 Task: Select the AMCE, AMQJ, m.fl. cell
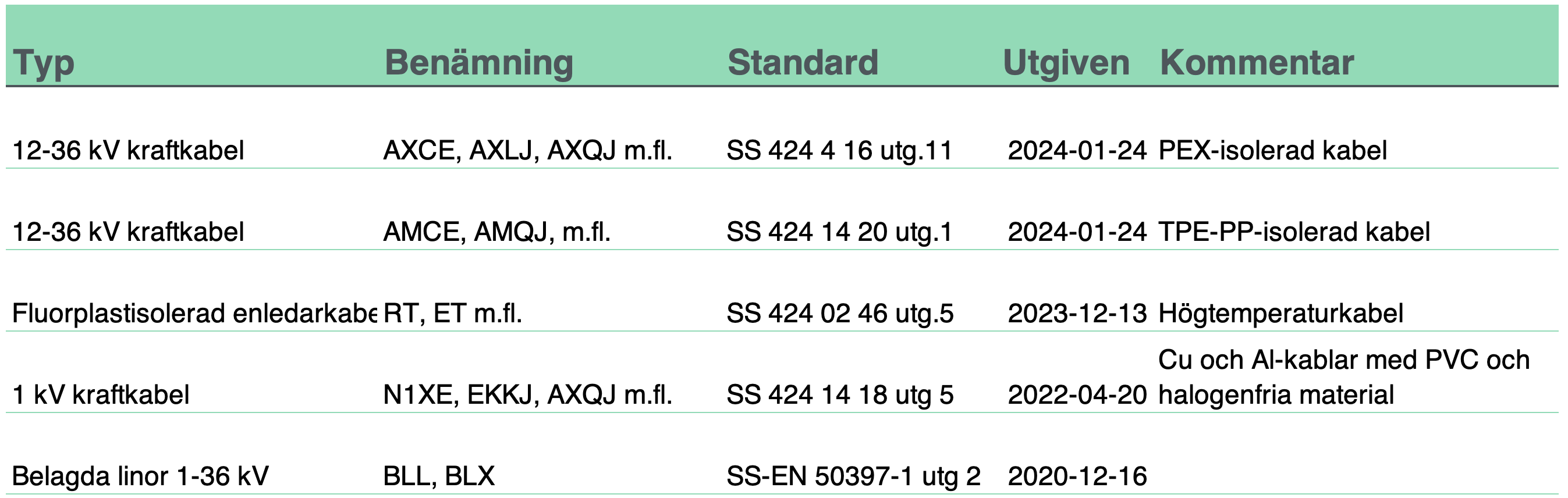496,232
